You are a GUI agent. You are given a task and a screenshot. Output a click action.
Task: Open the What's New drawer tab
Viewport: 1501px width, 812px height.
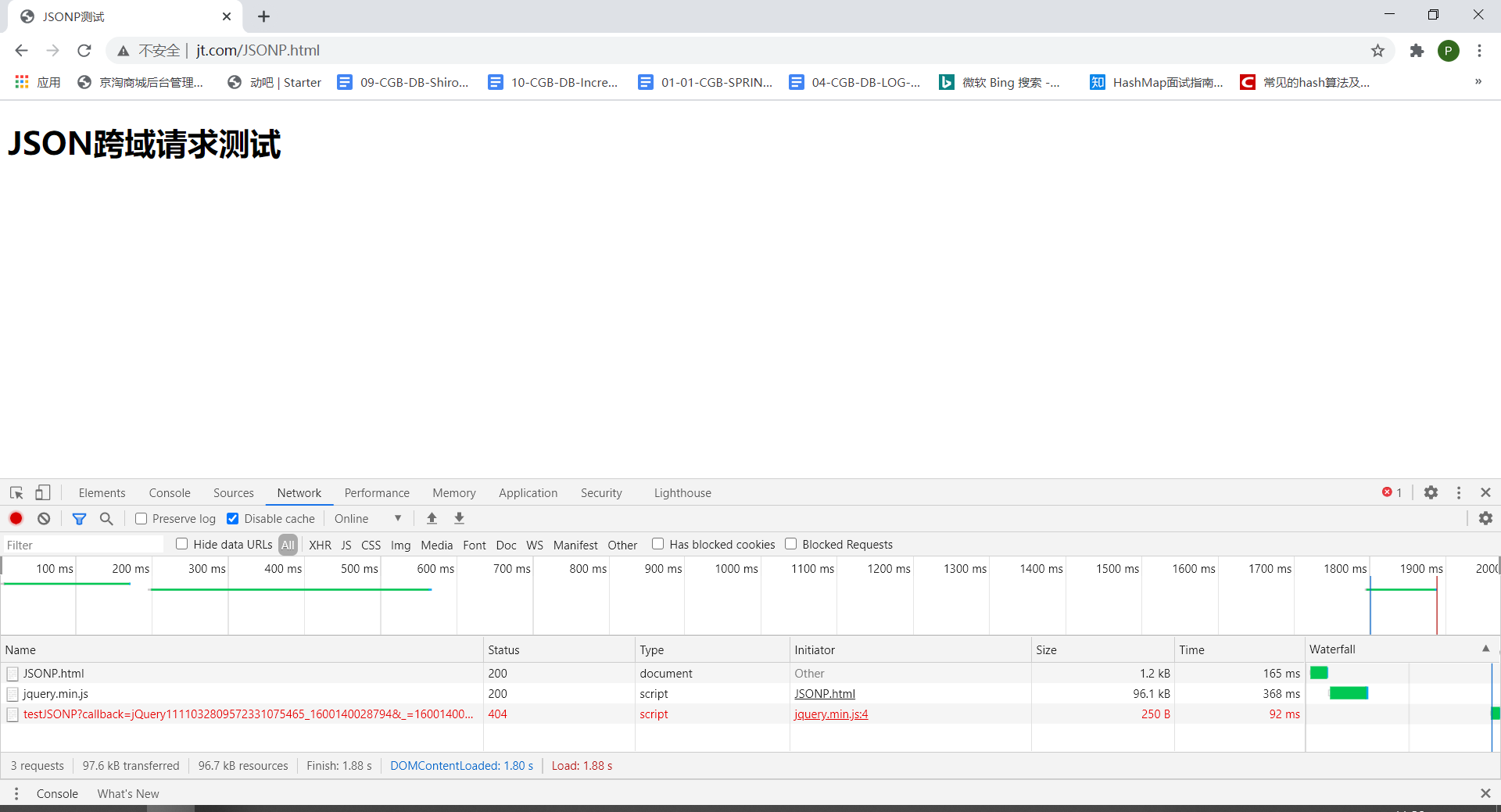(128, 793)
